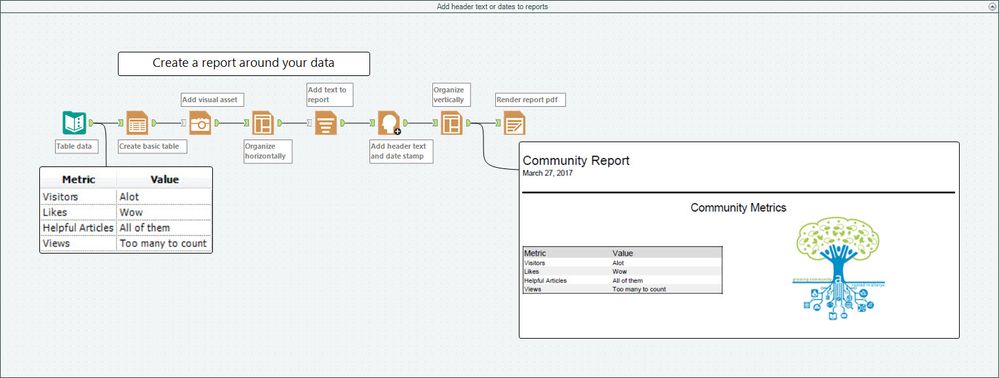The height and width of the screenshot is (378, 999).
Task: Select the 'Likes' cell in data table
Action: (x=78, y=212)
